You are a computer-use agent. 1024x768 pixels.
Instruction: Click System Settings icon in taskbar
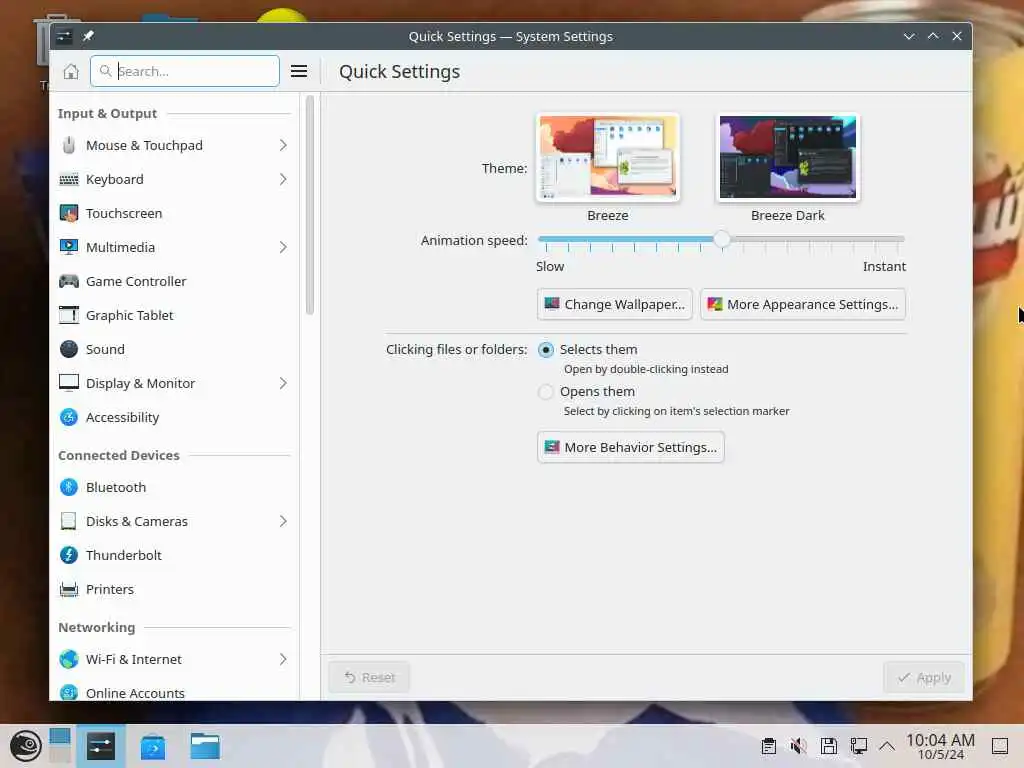(101, 746)
